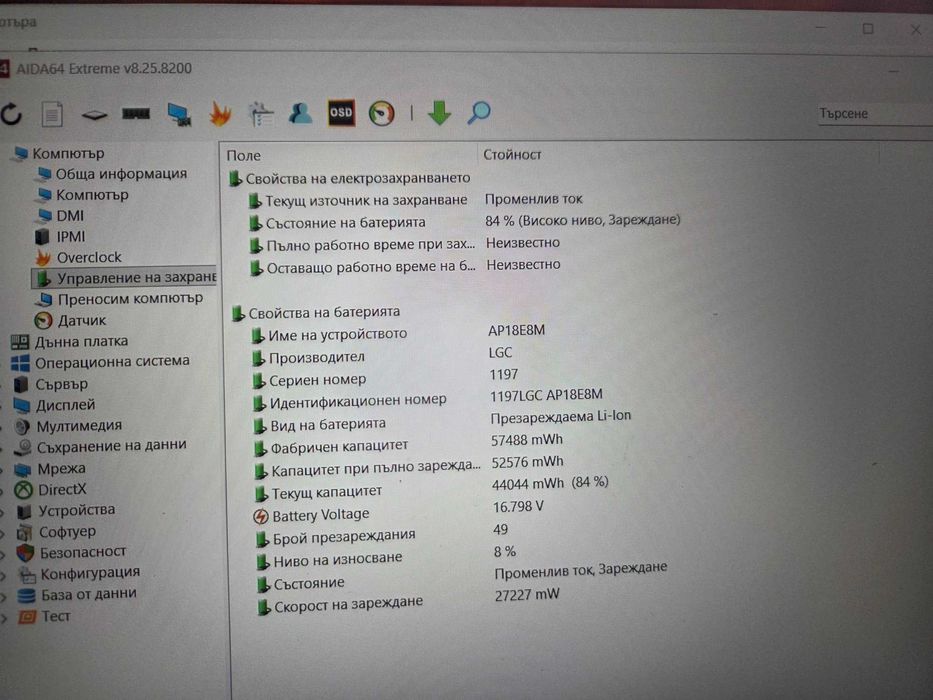This screenshot has width=933, height=700.
Task: Open the sensor gauge panel icon
Action: (381, 113)
